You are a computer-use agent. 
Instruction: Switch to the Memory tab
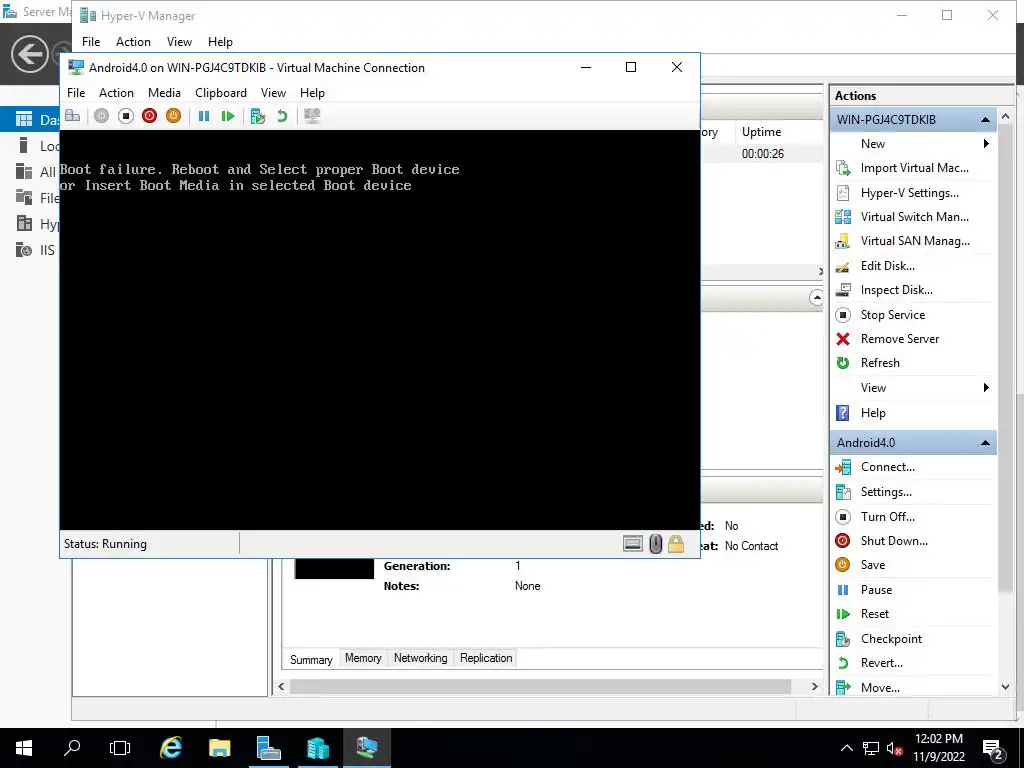(x=363, y=658)
